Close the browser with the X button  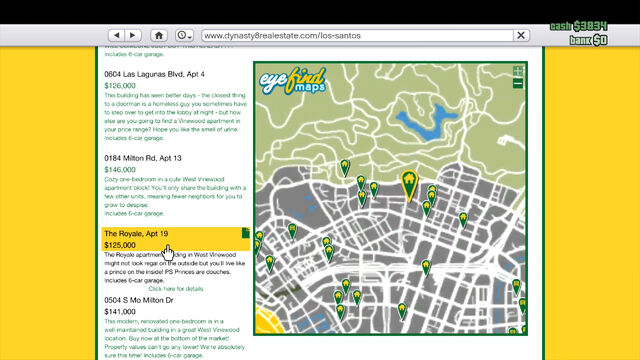click(521, 36)
